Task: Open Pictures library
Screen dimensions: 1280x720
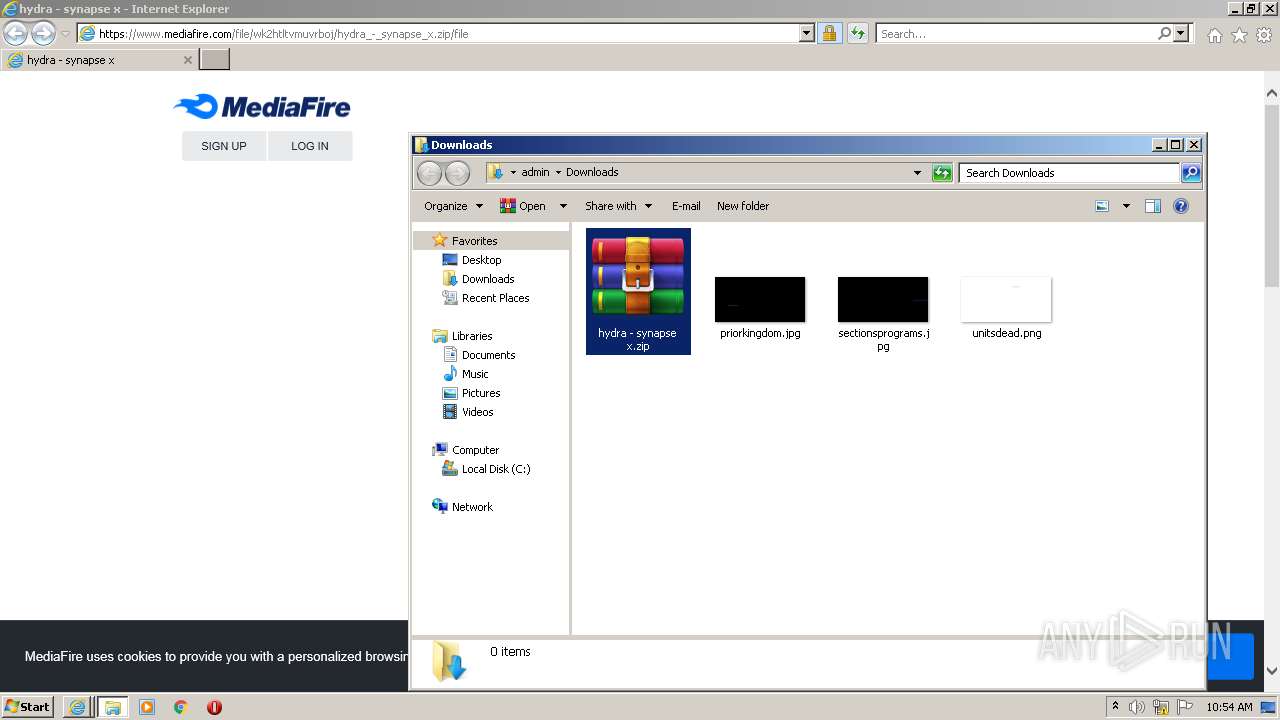Action: [481, 393]
